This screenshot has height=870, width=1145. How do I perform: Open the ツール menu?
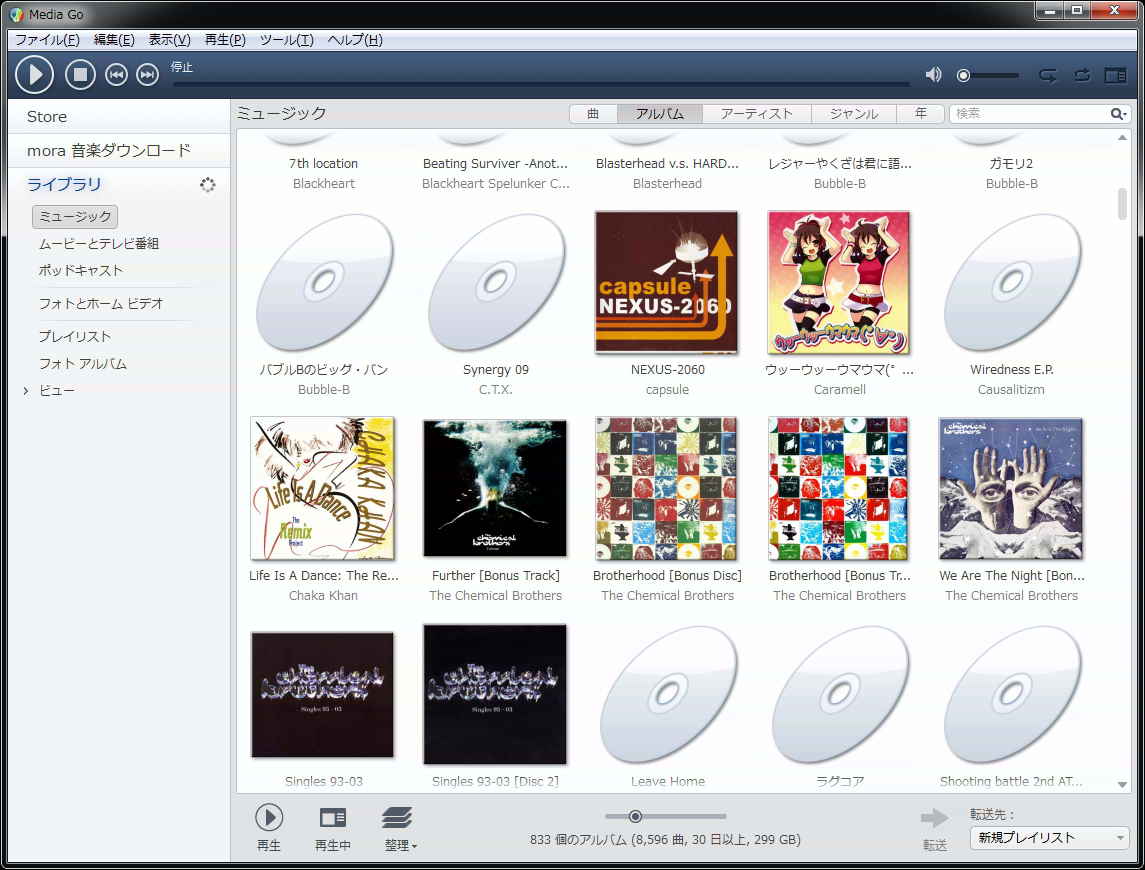[286, 39]
